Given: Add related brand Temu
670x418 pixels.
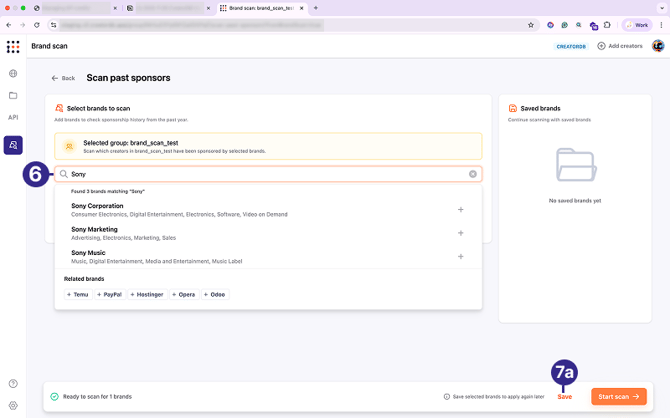Looking at the screenshot, I should [x=78, y=295].
